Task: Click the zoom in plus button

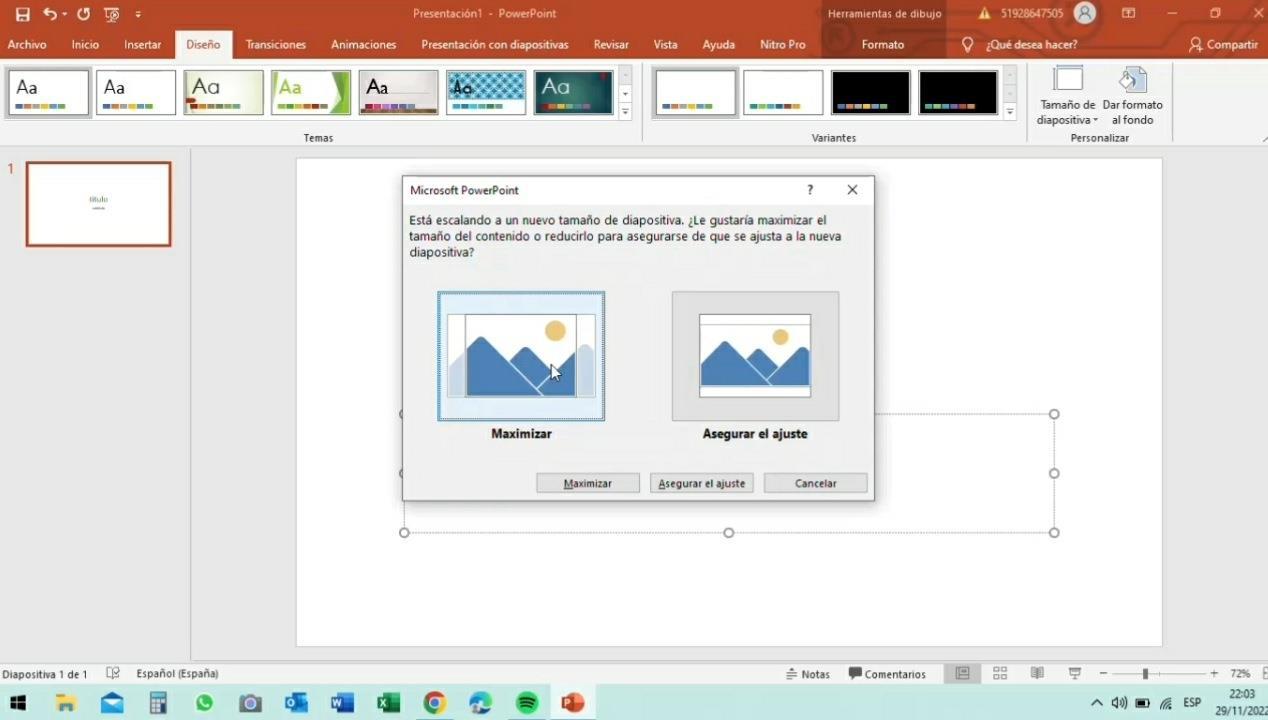Action: click(1214, 674)
